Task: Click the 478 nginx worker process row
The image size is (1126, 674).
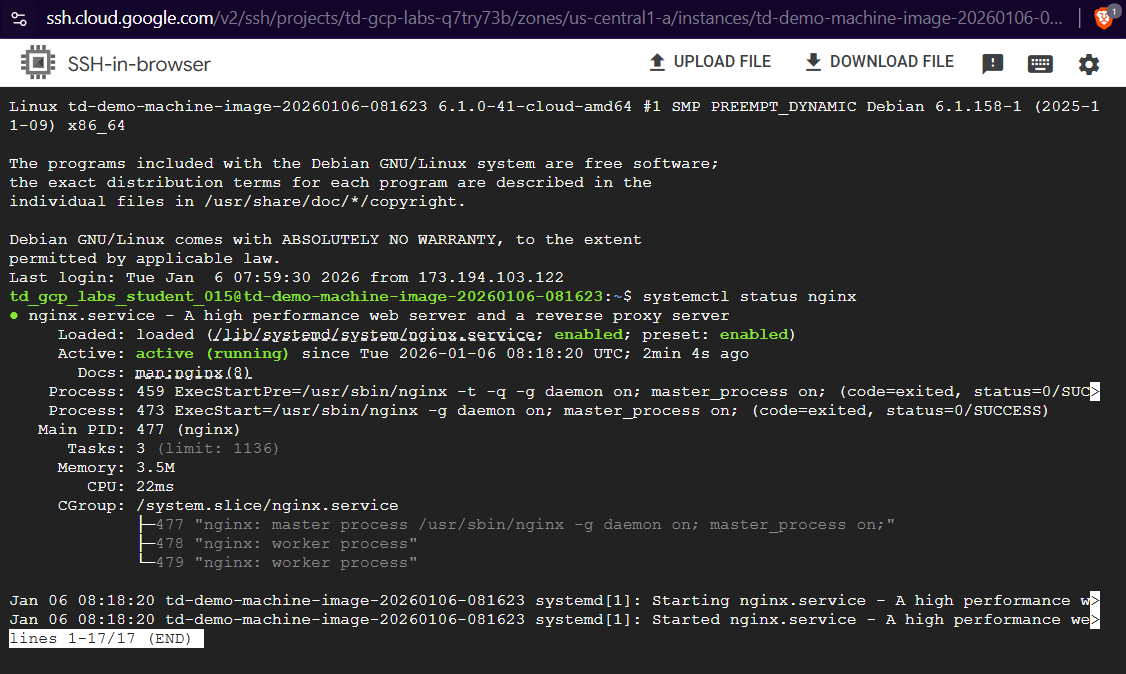Action: pos(278,543)
